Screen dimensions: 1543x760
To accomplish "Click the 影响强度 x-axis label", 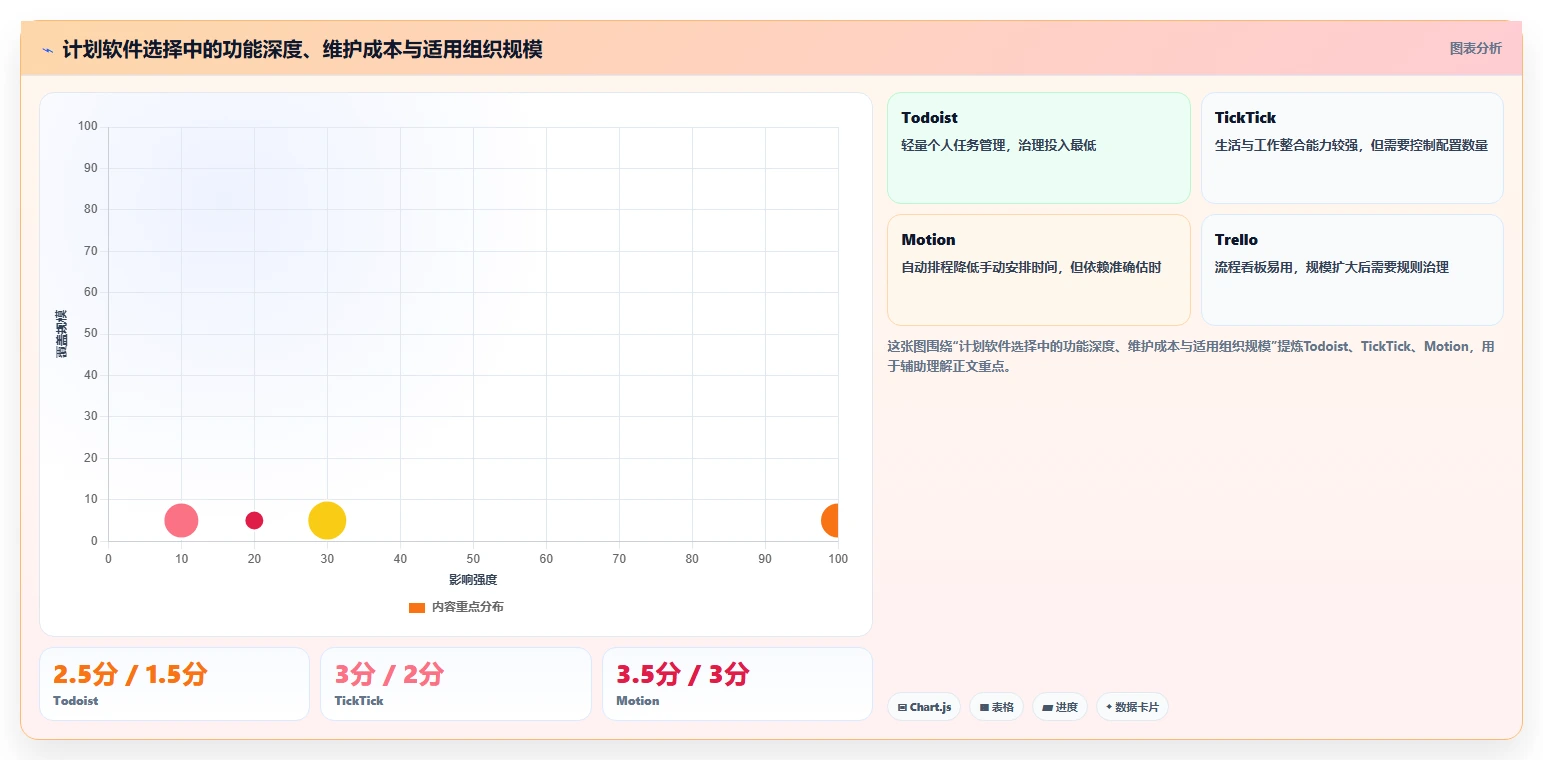I will (x=473, y=580).
